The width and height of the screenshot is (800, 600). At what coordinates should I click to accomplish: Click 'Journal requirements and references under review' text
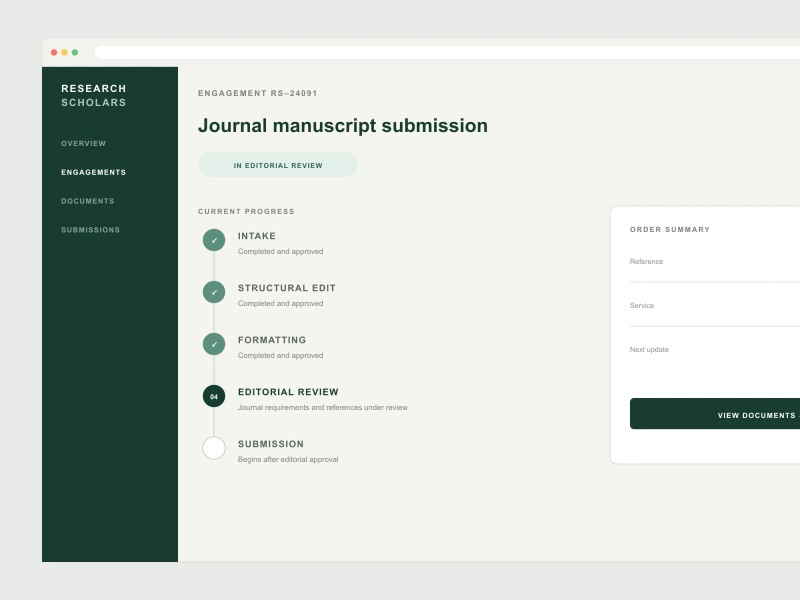click(323, 407)
